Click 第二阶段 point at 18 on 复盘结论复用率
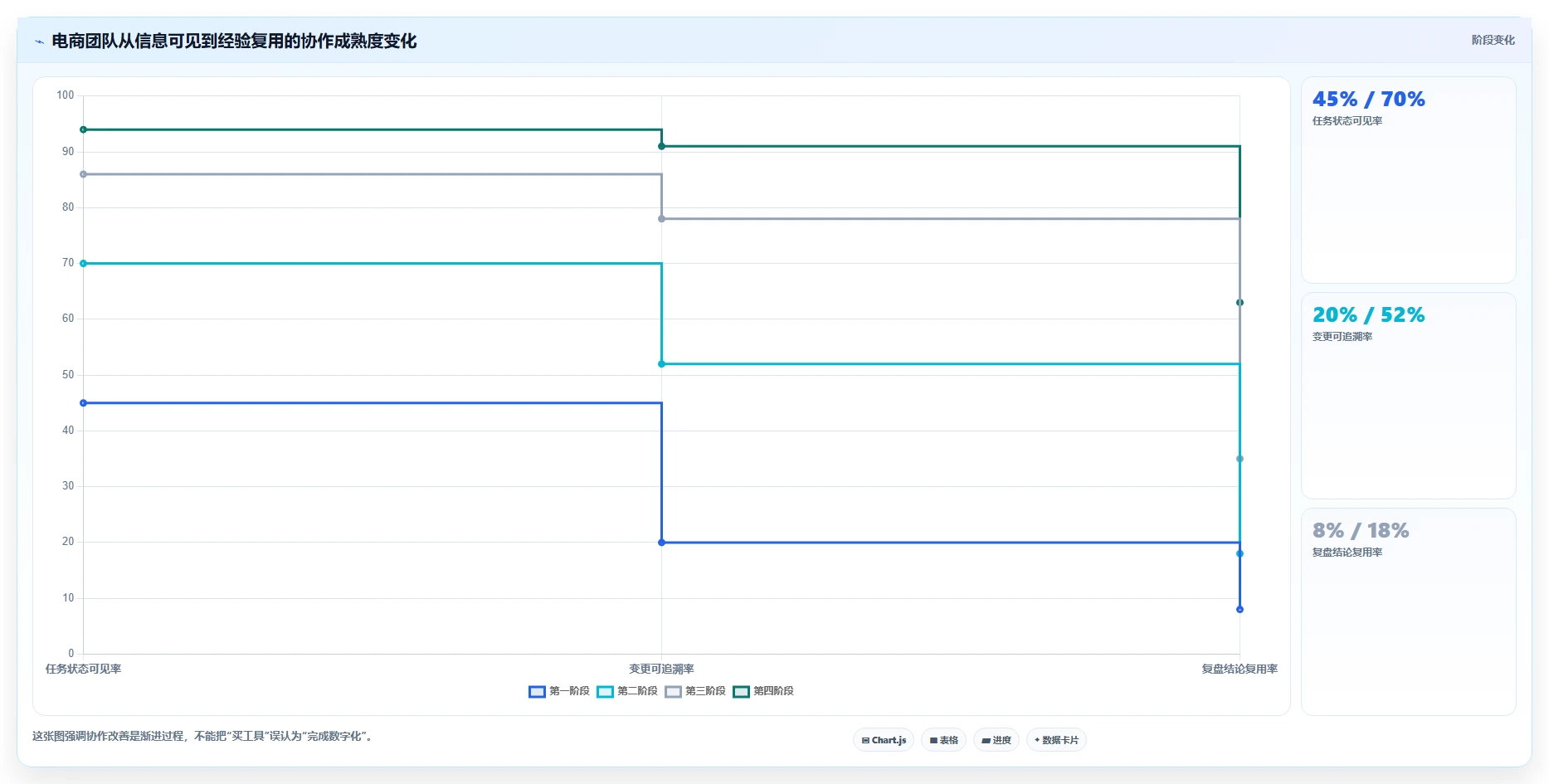Viewport: 1549px width, 784px height. (1240, 553)
